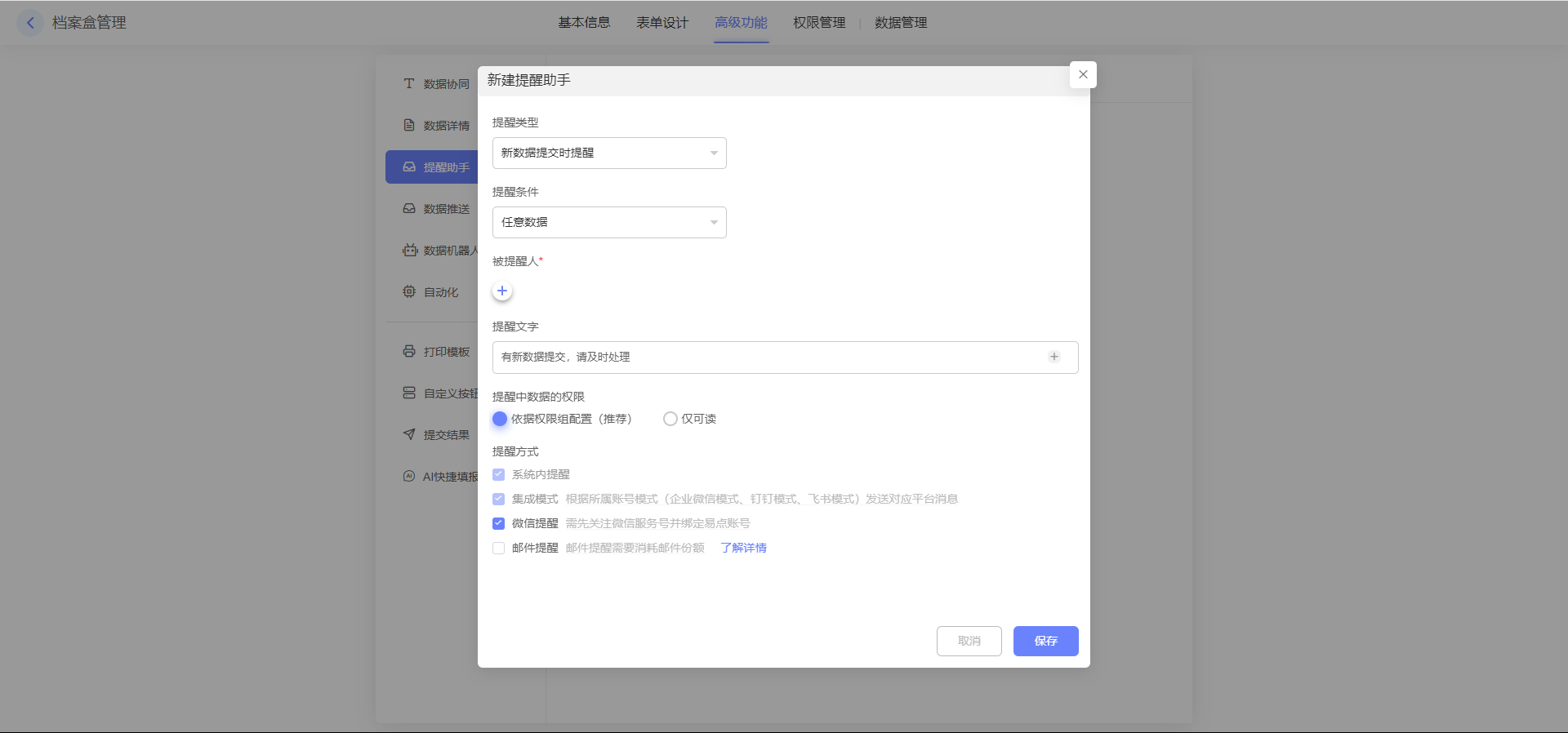Switch to the 表单设计 tab

[662, 23]
